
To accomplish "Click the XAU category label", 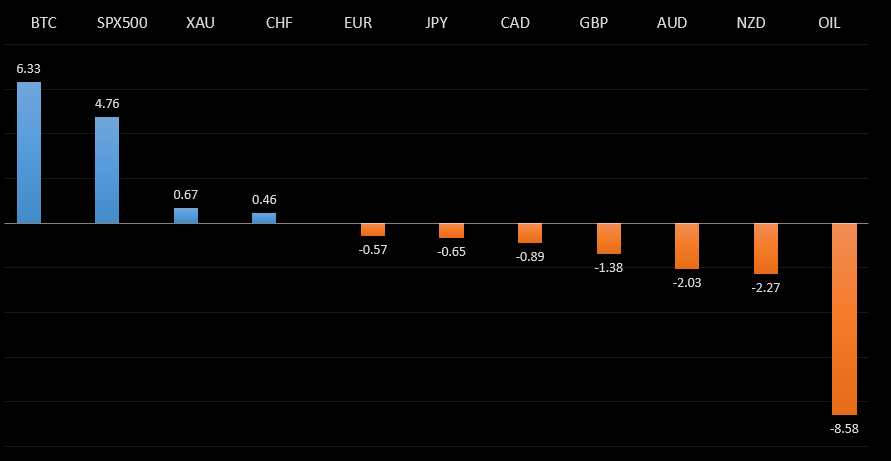I will (x=200, y=22).
